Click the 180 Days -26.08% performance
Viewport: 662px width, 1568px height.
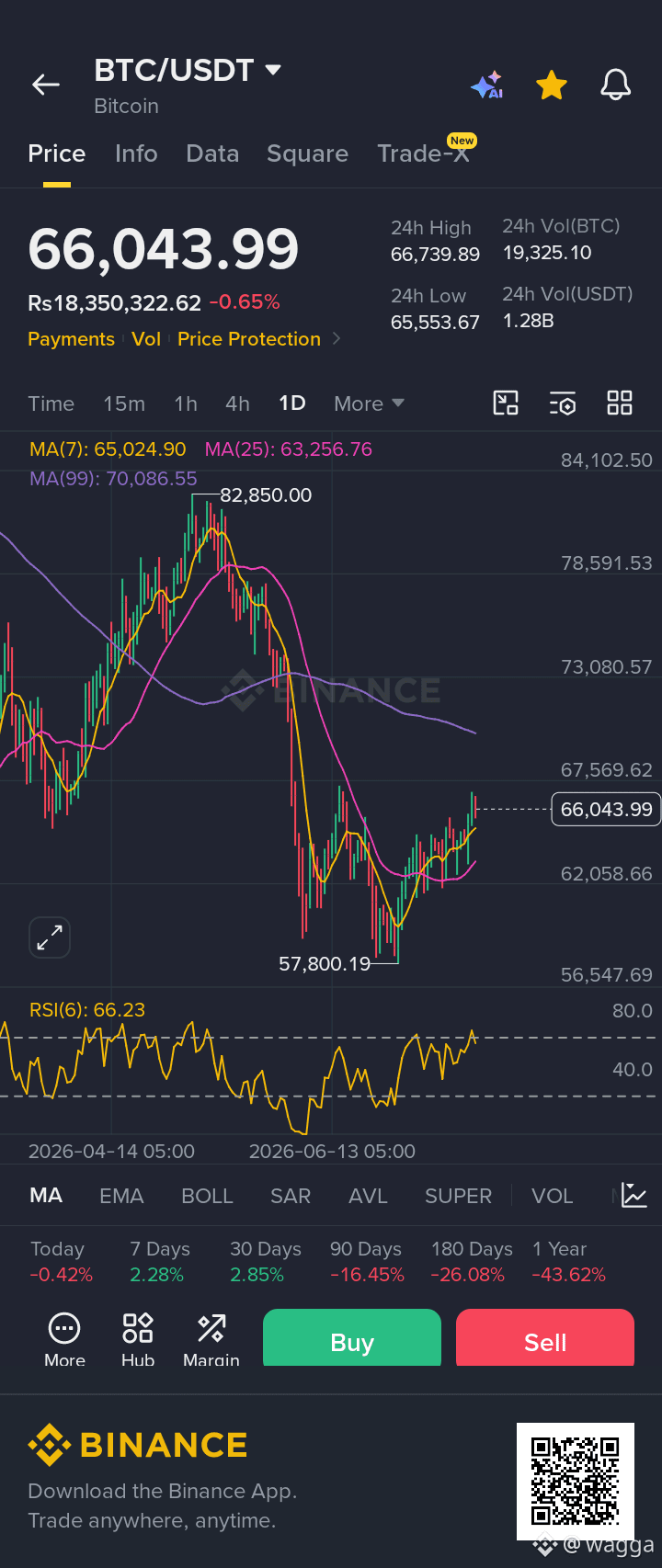click(472, 1262)
